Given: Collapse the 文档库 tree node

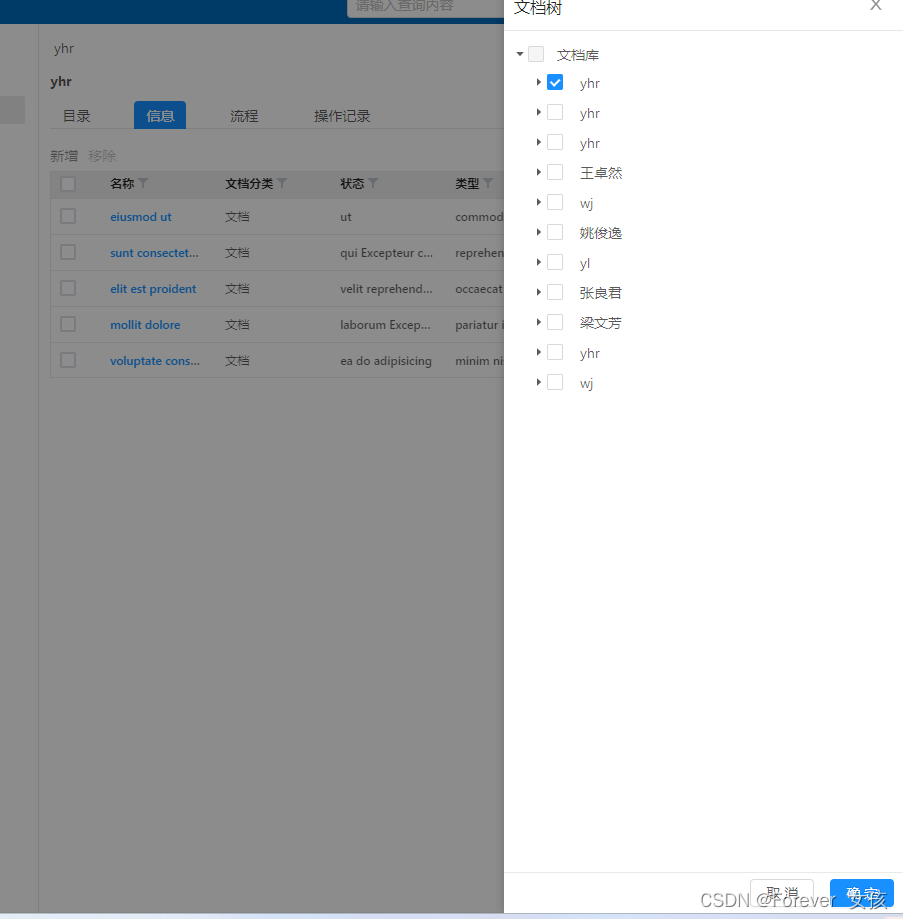Looking at the screenshot, I should coord(520,54).
